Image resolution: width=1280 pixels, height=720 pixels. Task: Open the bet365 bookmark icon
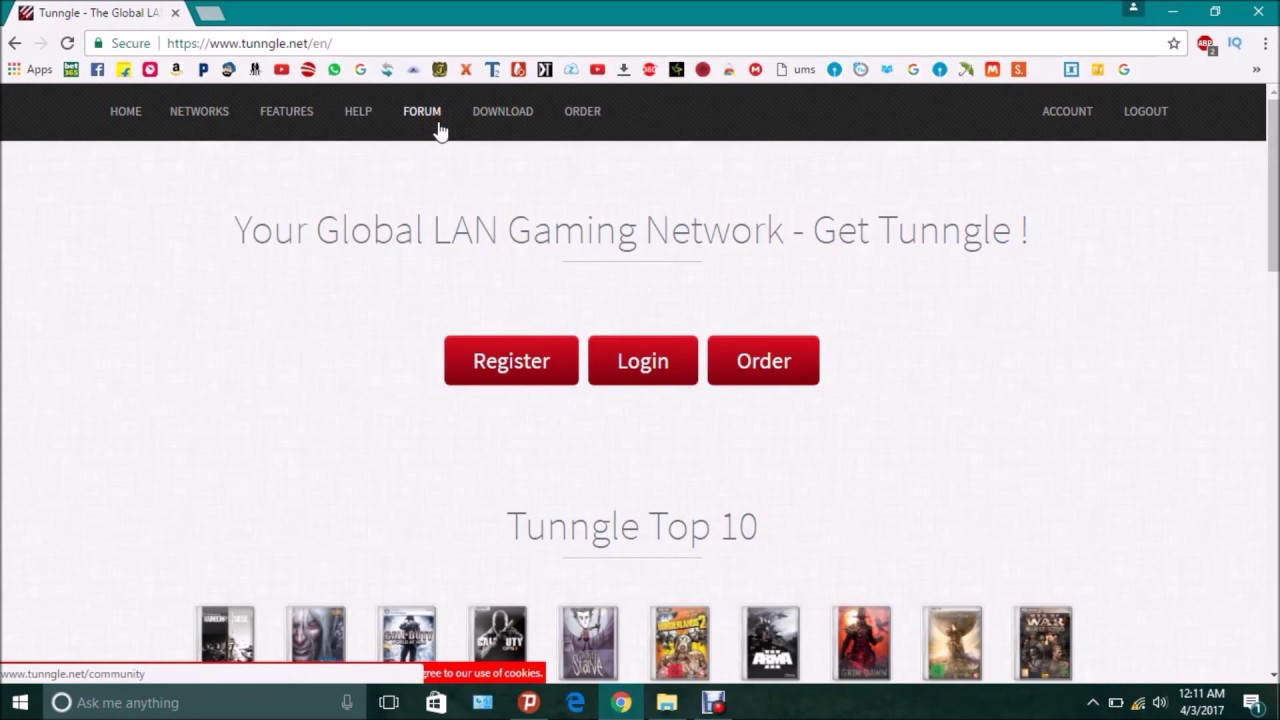point(71,70)
